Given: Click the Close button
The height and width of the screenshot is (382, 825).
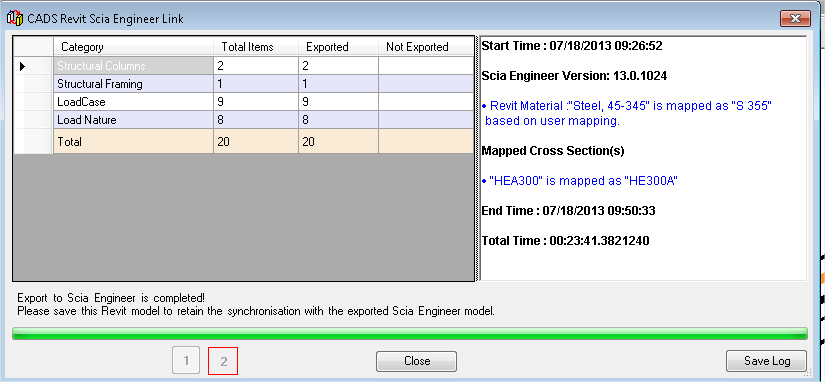Looking at the screenshot, I should [416, 361].
